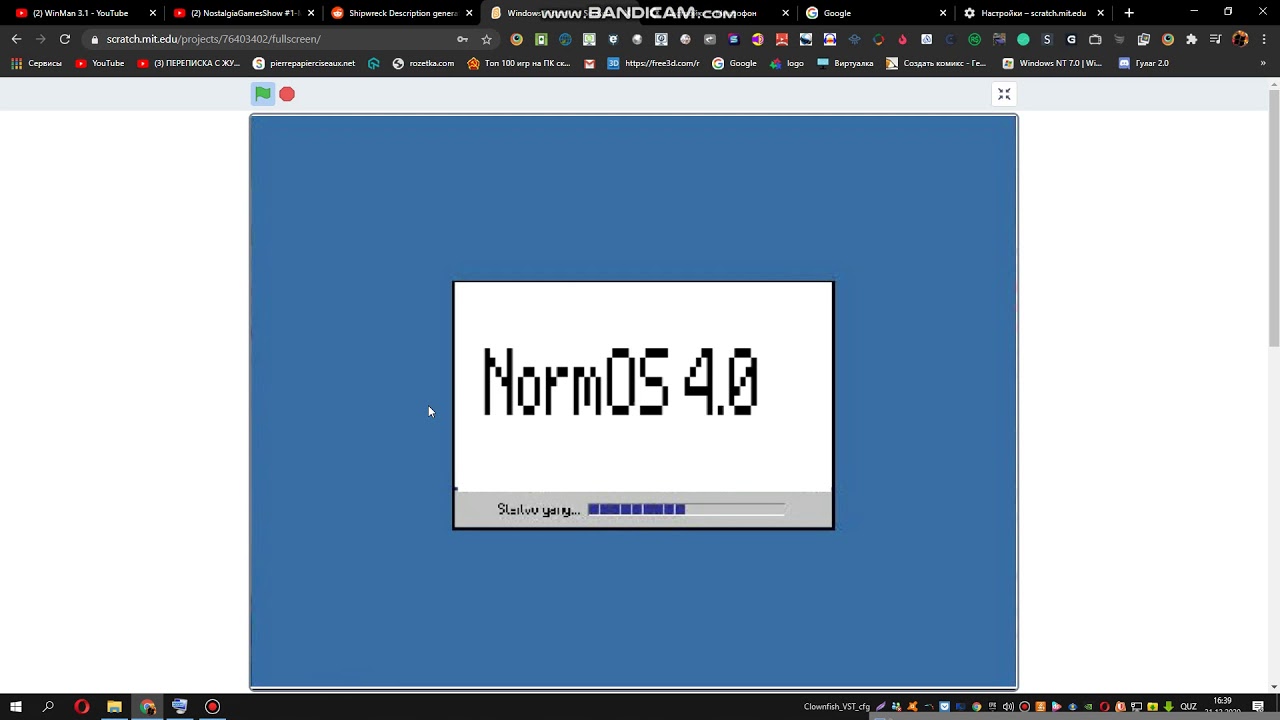The width and height of the screenshot is (1280, 720).
Task: Open the Windows notification center icon
Action: 1258,707
